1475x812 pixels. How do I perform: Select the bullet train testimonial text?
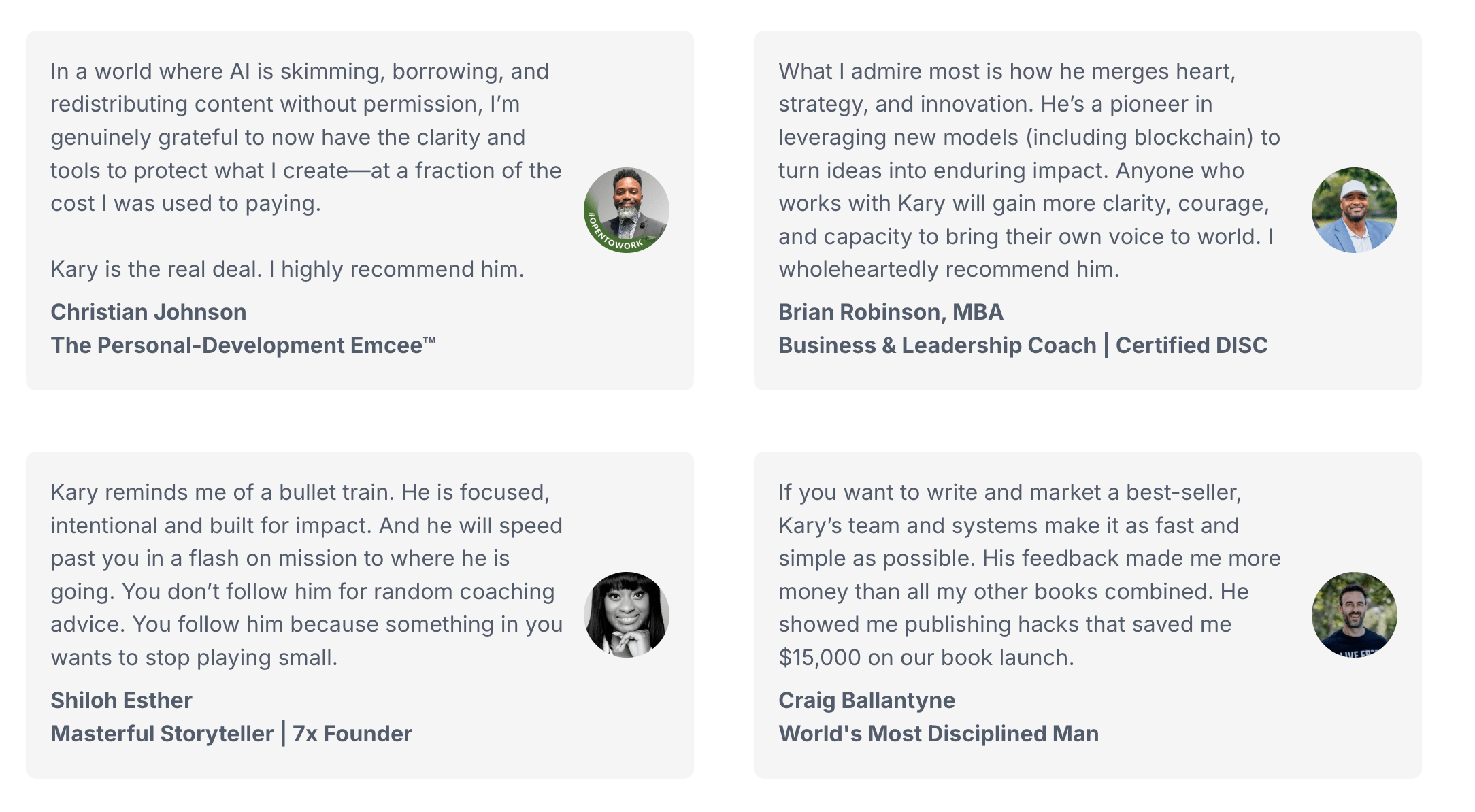point(306,575)
